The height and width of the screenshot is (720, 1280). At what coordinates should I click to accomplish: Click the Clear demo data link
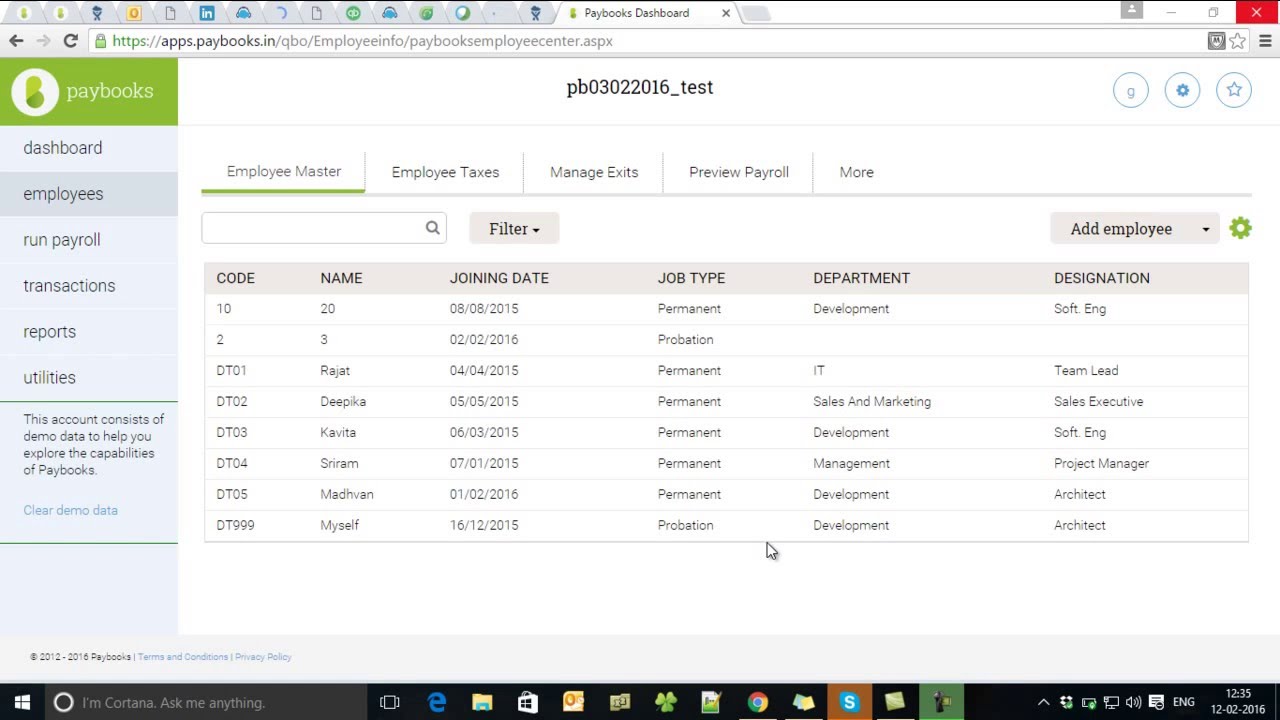[x=70, y=510]
